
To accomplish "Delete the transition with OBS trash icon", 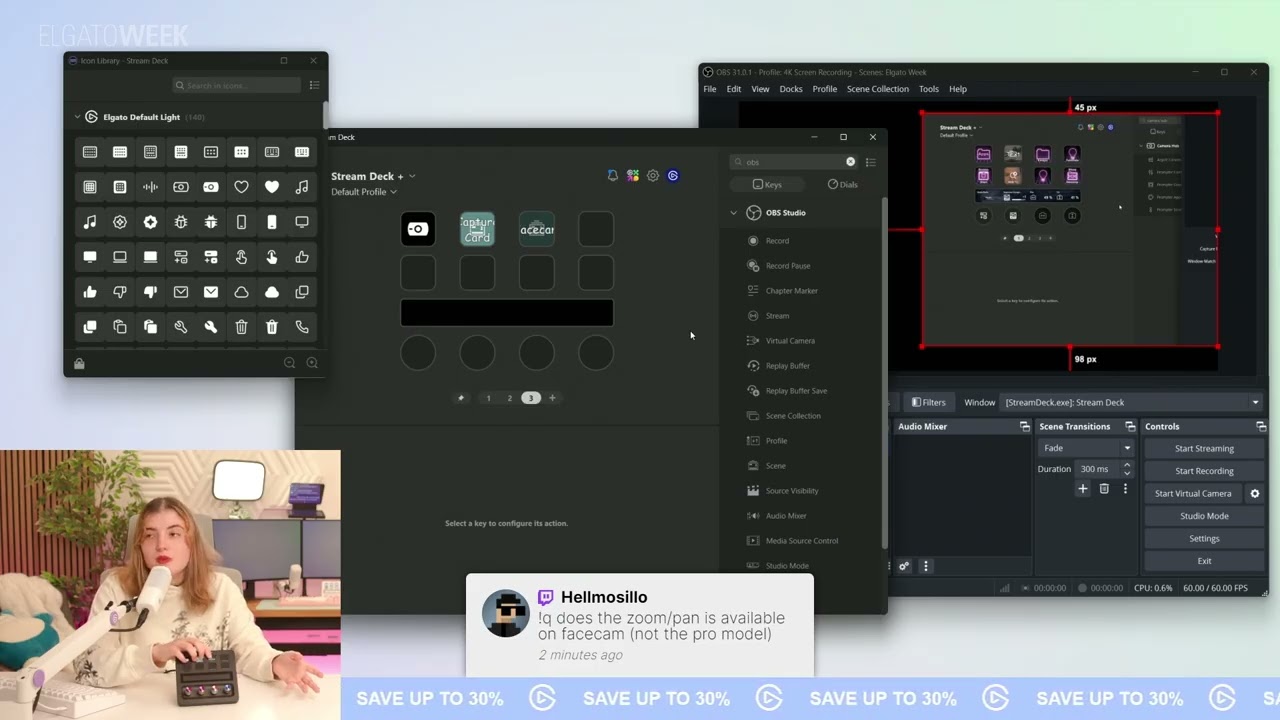I will click(1104, 489).
